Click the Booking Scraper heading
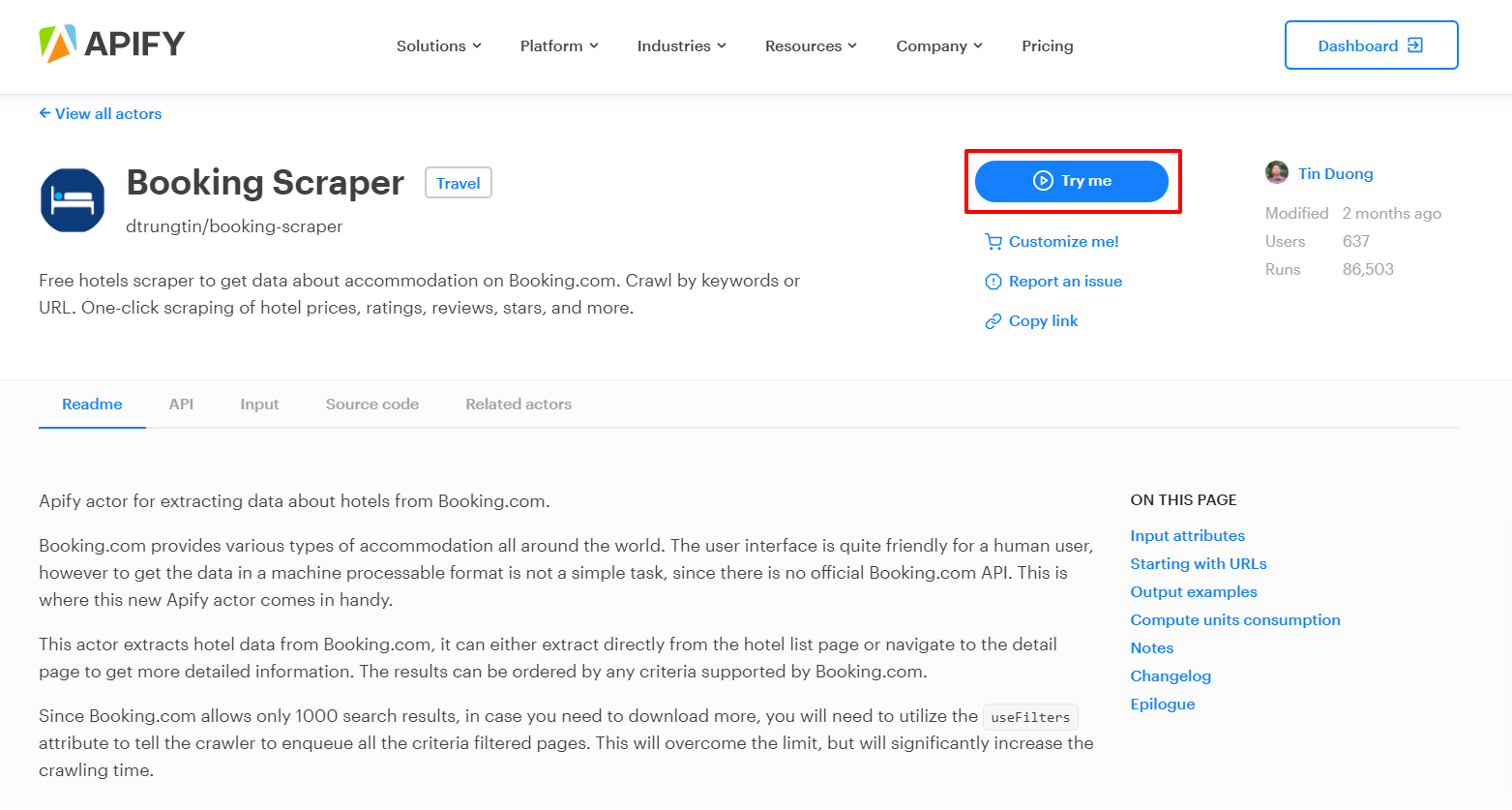 [x=265, y=183]
